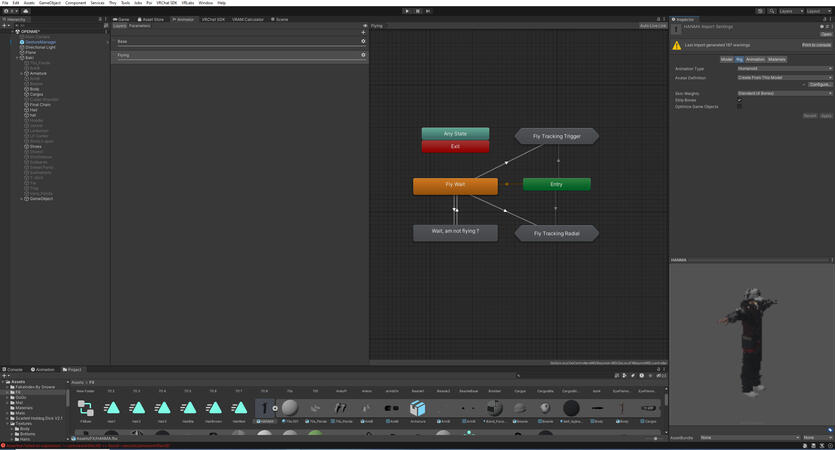Viewport: 835px width, 450px height.
Task: Click the Print to console button
Action: 816,45
